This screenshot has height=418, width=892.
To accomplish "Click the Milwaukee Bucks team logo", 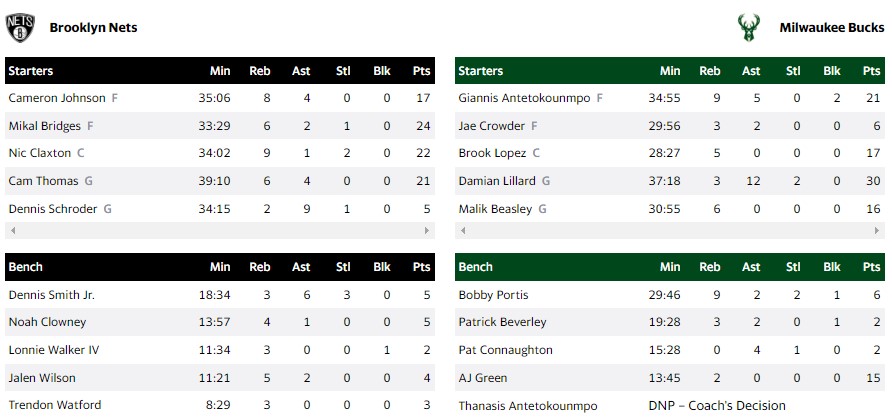I will (746, 28).
